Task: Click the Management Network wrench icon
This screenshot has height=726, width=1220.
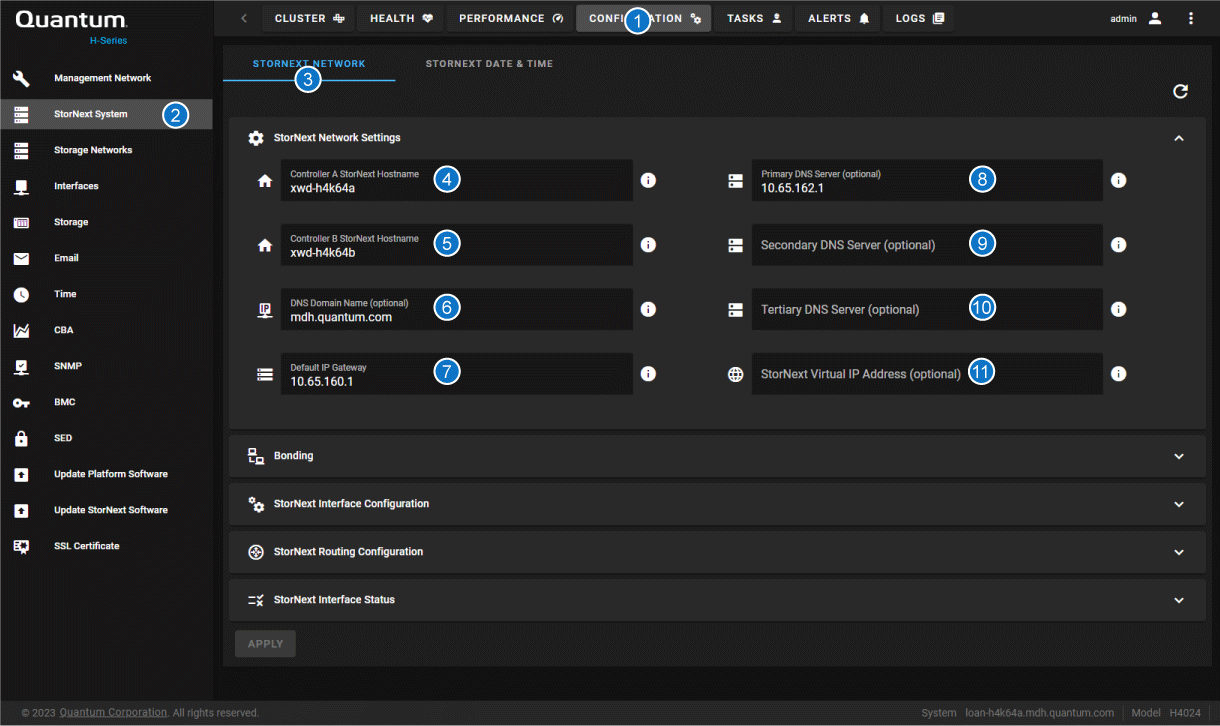Action: coord(21,78)
